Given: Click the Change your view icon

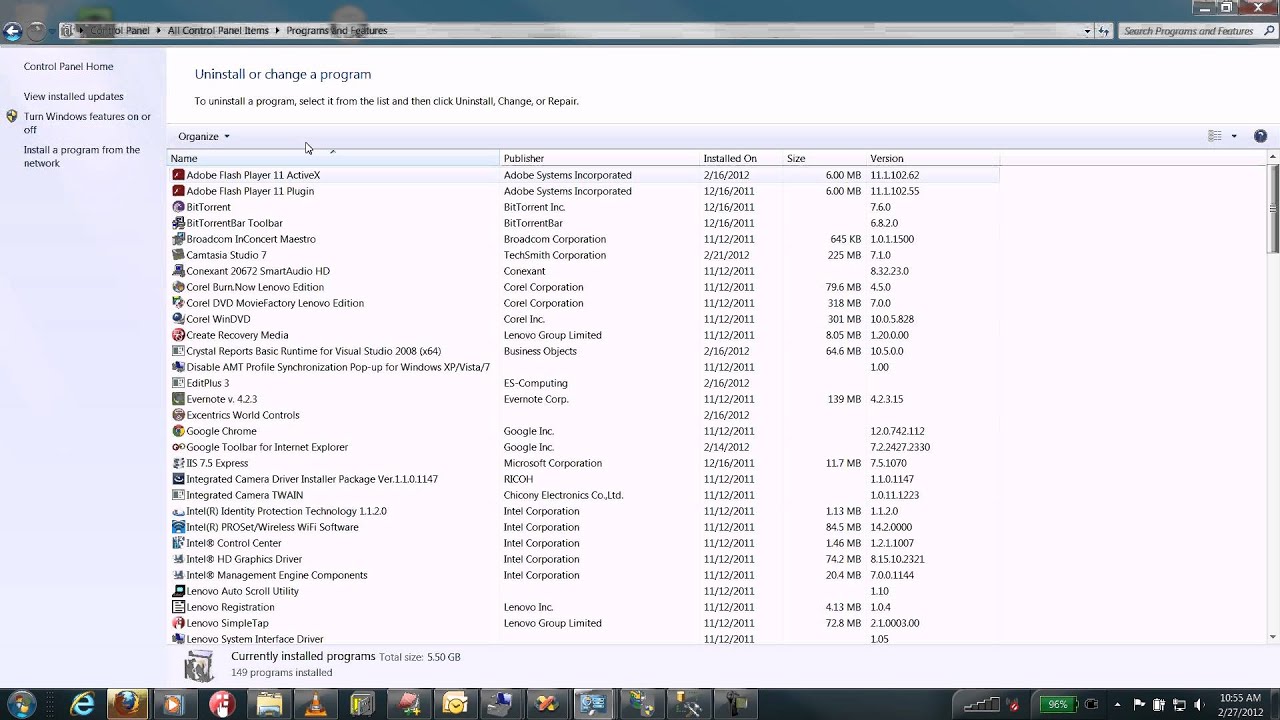Looking at the screenshot, I should tap(1215, 136).
